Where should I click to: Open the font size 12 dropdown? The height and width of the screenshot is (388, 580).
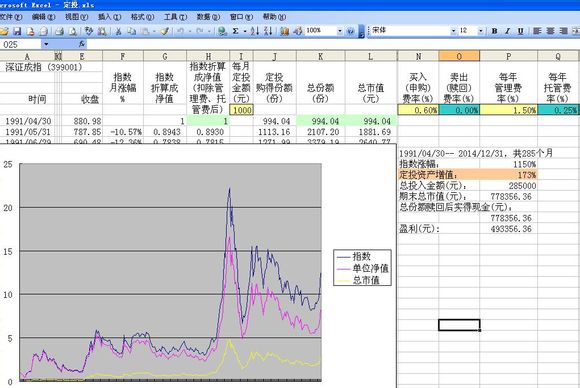[480, 31]
